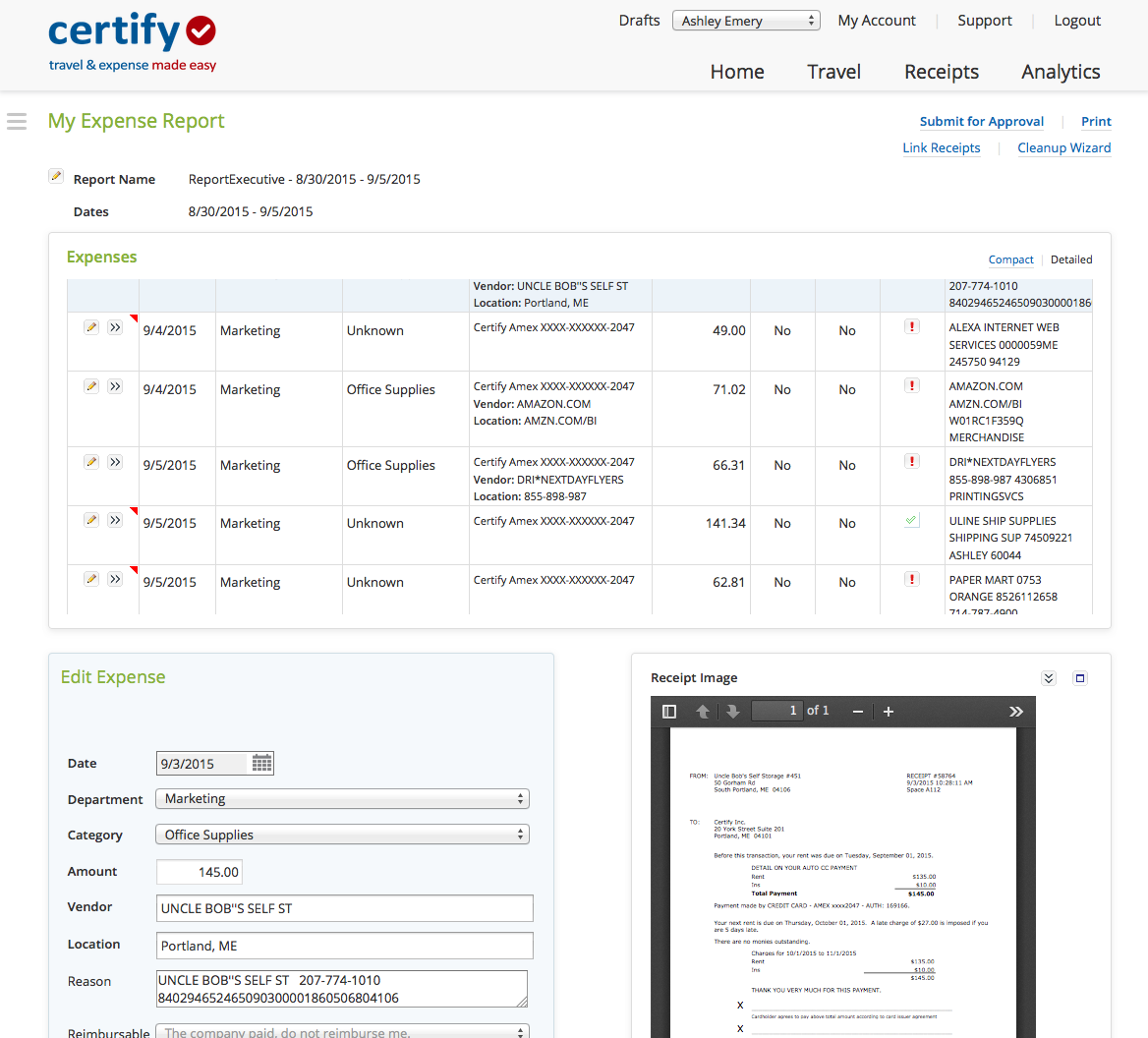Open receipt viewer tools double-arrow menu
The width and height of the screenshot is (1148, 1038).
pos(1016,712)
